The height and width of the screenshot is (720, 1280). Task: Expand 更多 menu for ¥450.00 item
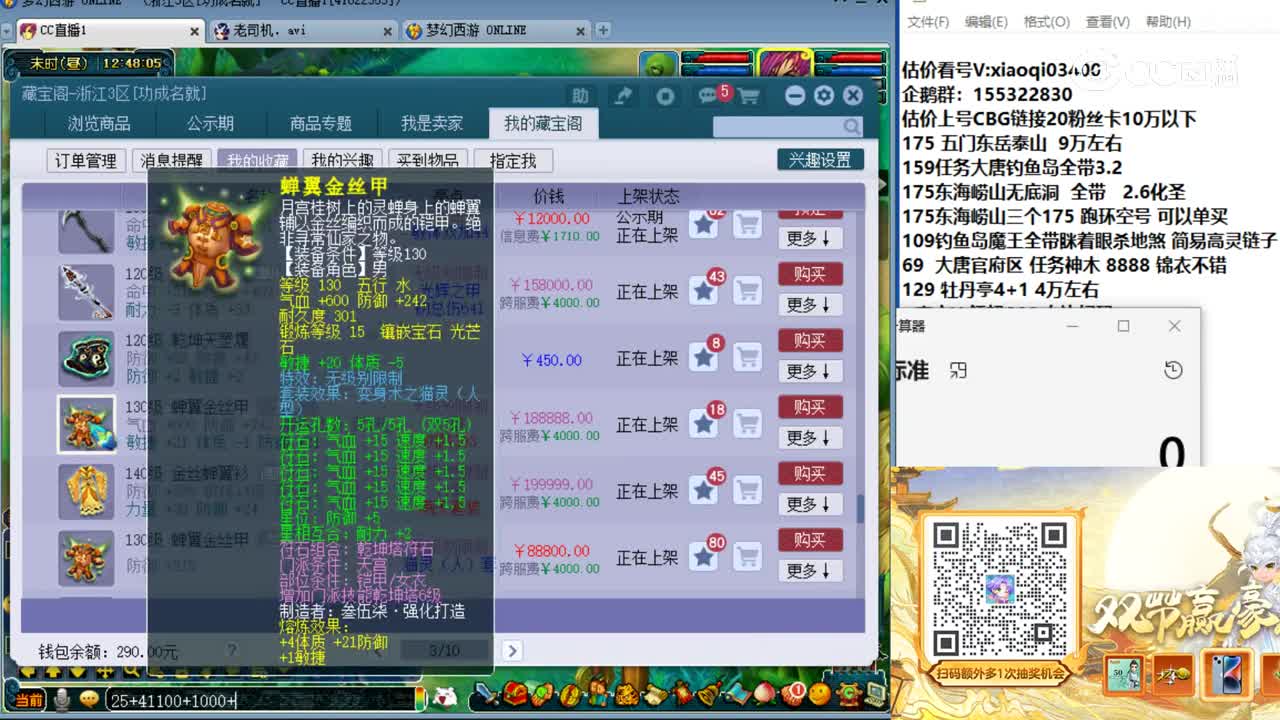(x=810, y=371)
